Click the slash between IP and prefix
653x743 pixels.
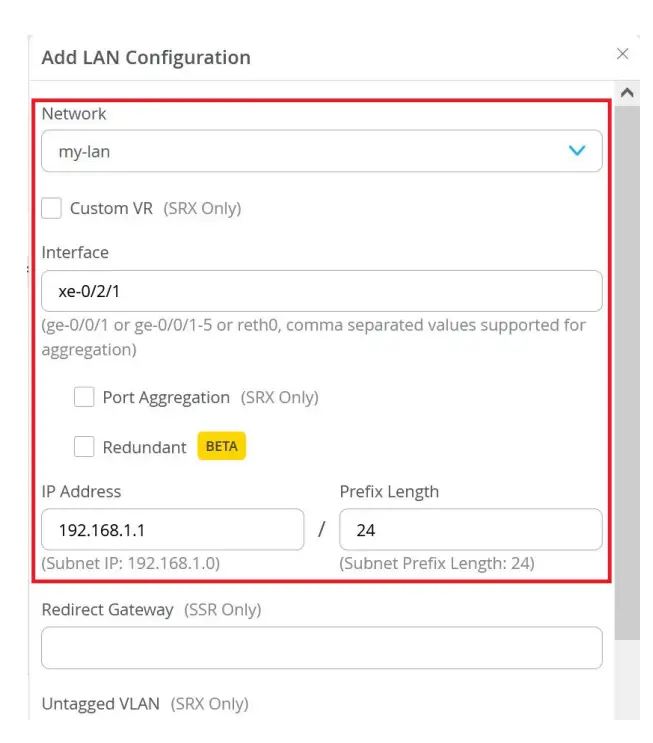point(321,530)
